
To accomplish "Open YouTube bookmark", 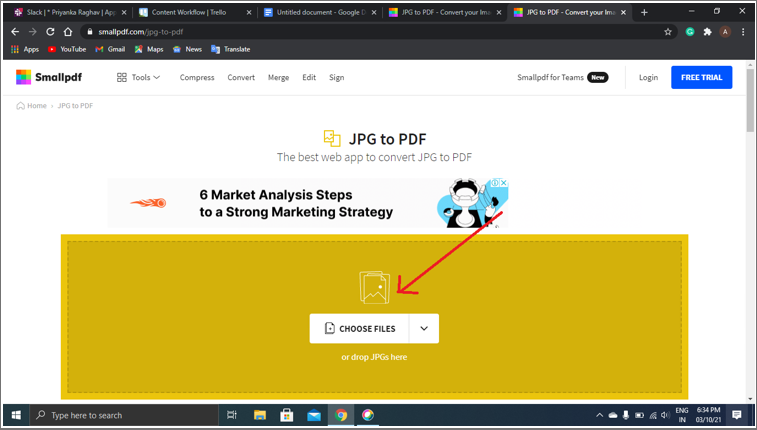I will pyautogui.click(x=67, y=49).
